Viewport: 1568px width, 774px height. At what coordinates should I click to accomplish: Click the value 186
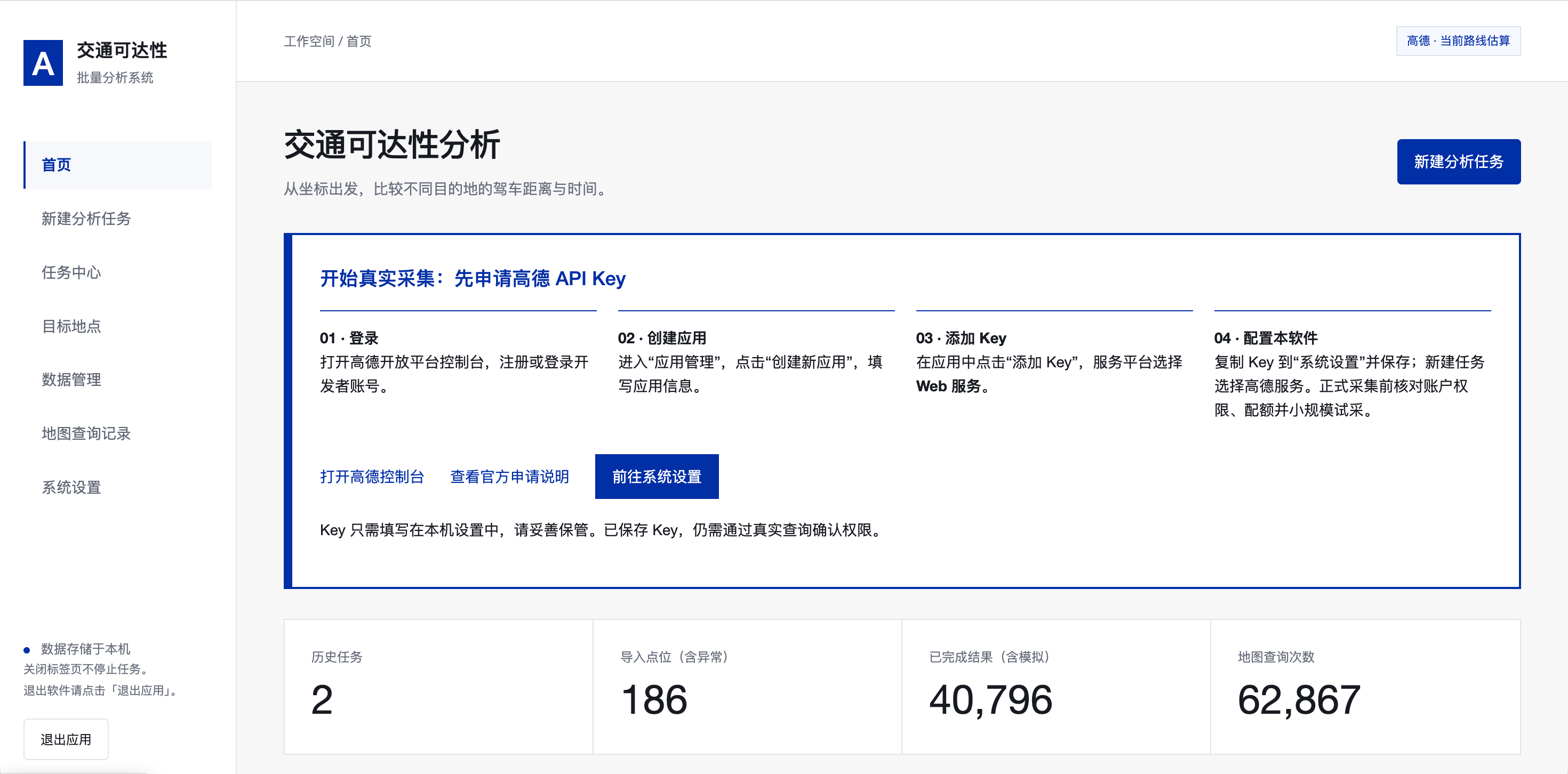[x=654, y=700]
